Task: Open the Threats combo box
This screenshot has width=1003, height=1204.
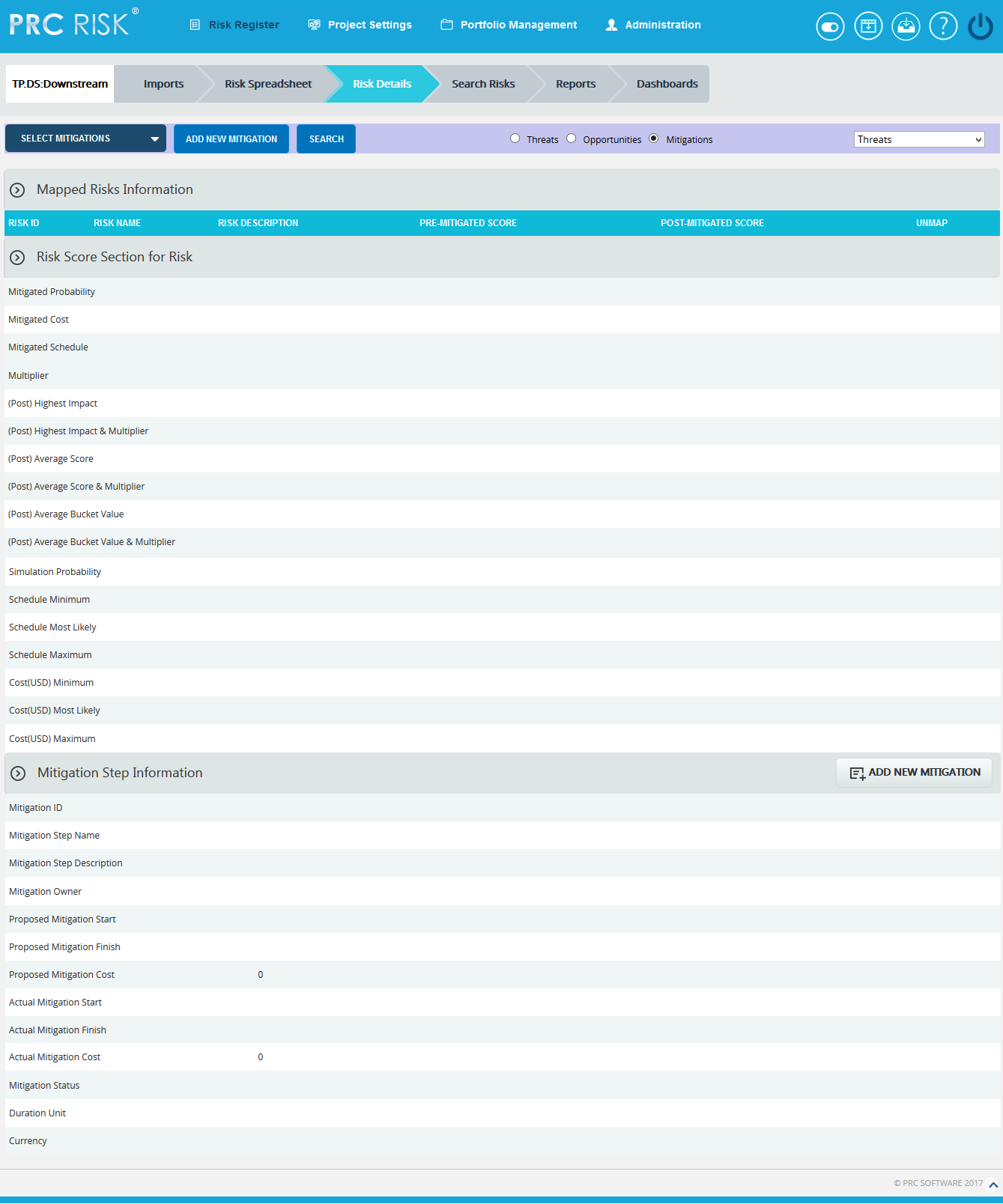Action: coord(919,139)
